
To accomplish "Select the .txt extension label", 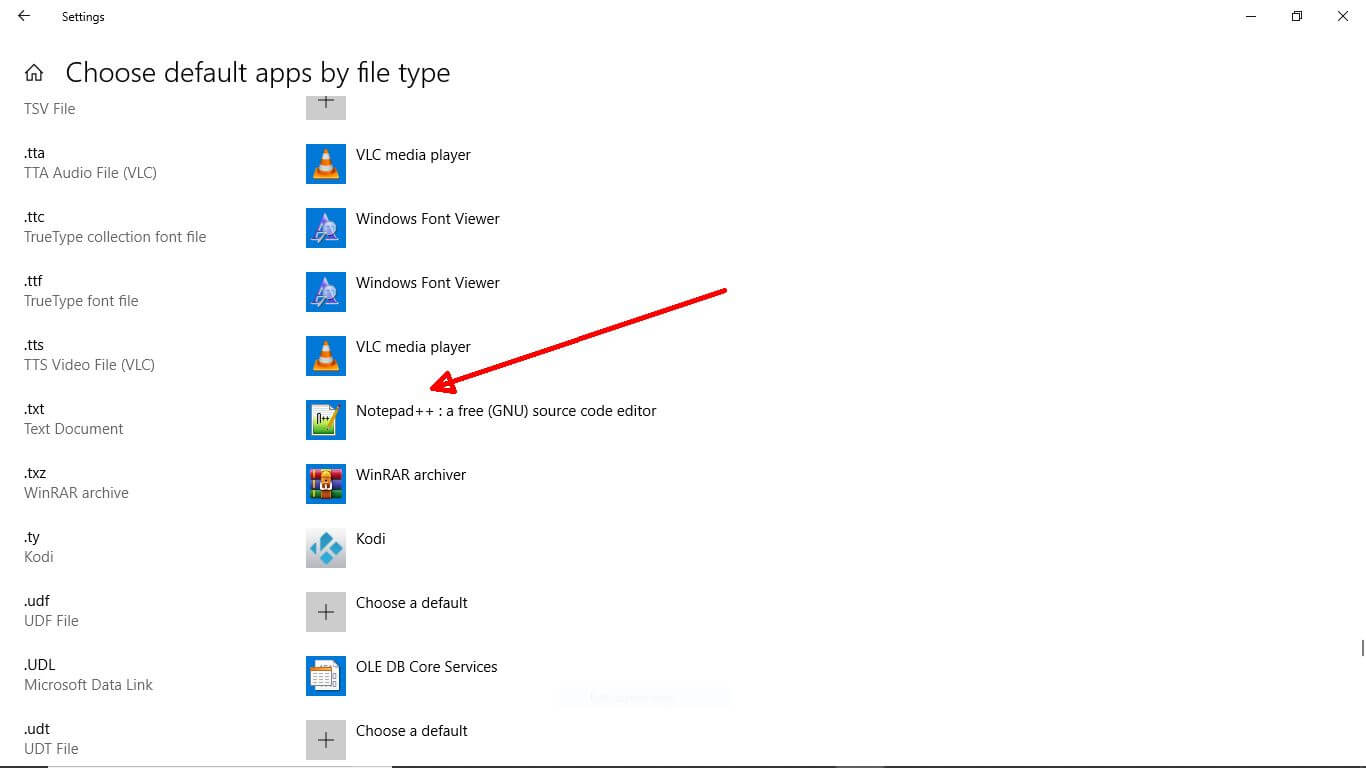I will pyautogui.click(x=34, y=409).
